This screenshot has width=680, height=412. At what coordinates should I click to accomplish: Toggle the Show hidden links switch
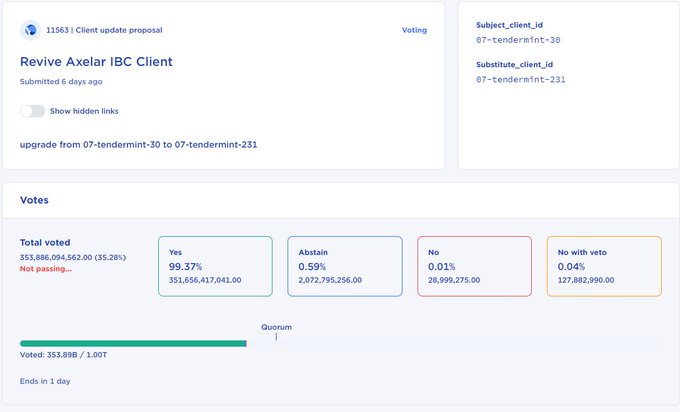coord(33,111)
